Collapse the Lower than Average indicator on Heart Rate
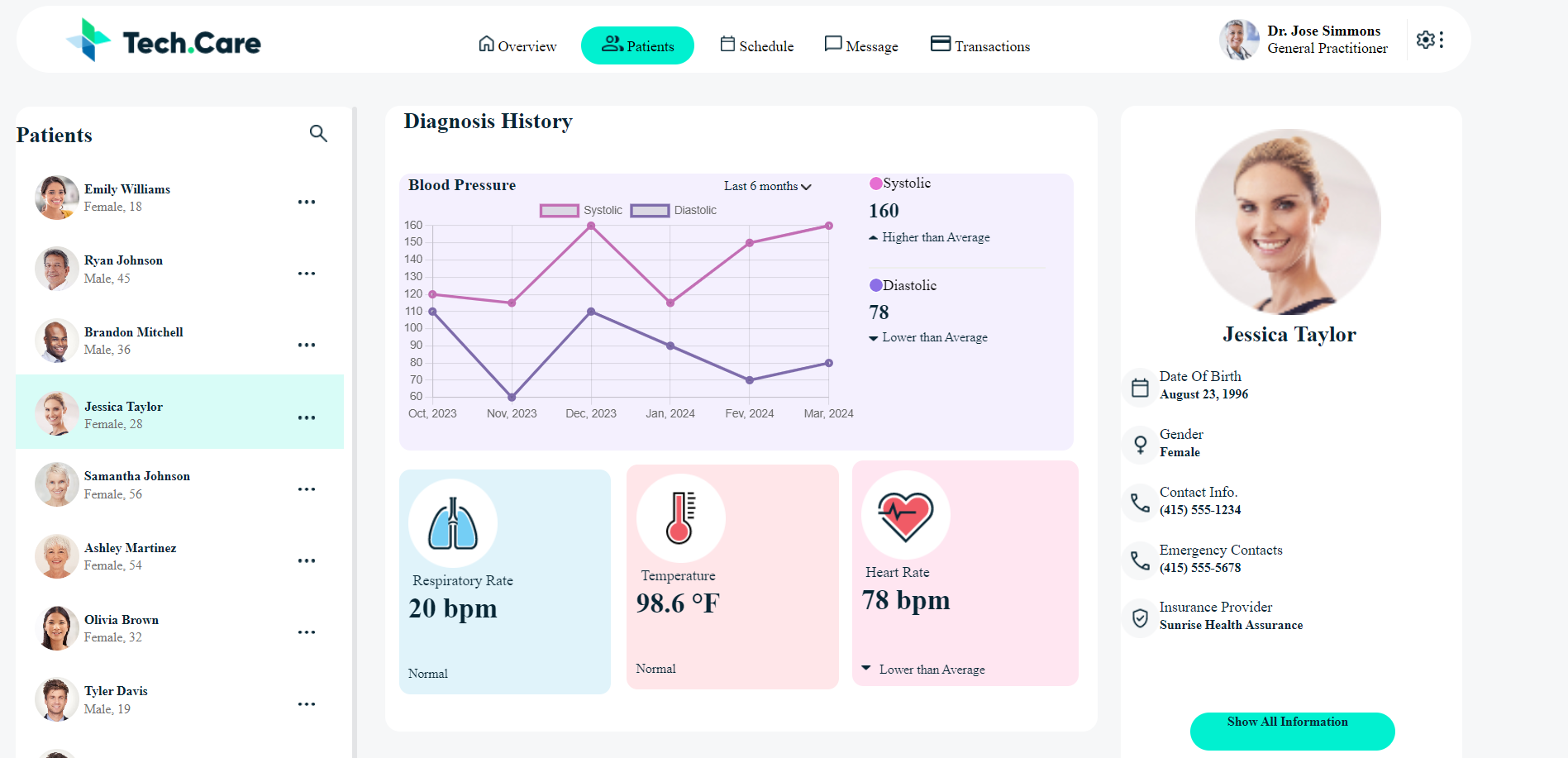Image resolution: width=1568 pixels, height=758 pixels. pyautogui.click(x=865, y=667)
